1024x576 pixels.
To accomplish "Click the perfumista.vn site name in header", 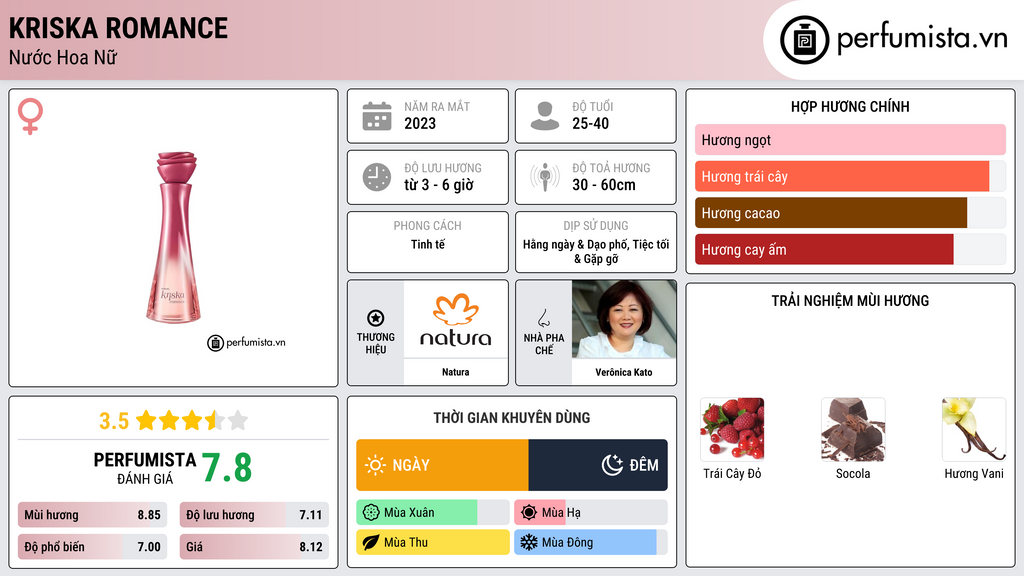I will (922, 39).
